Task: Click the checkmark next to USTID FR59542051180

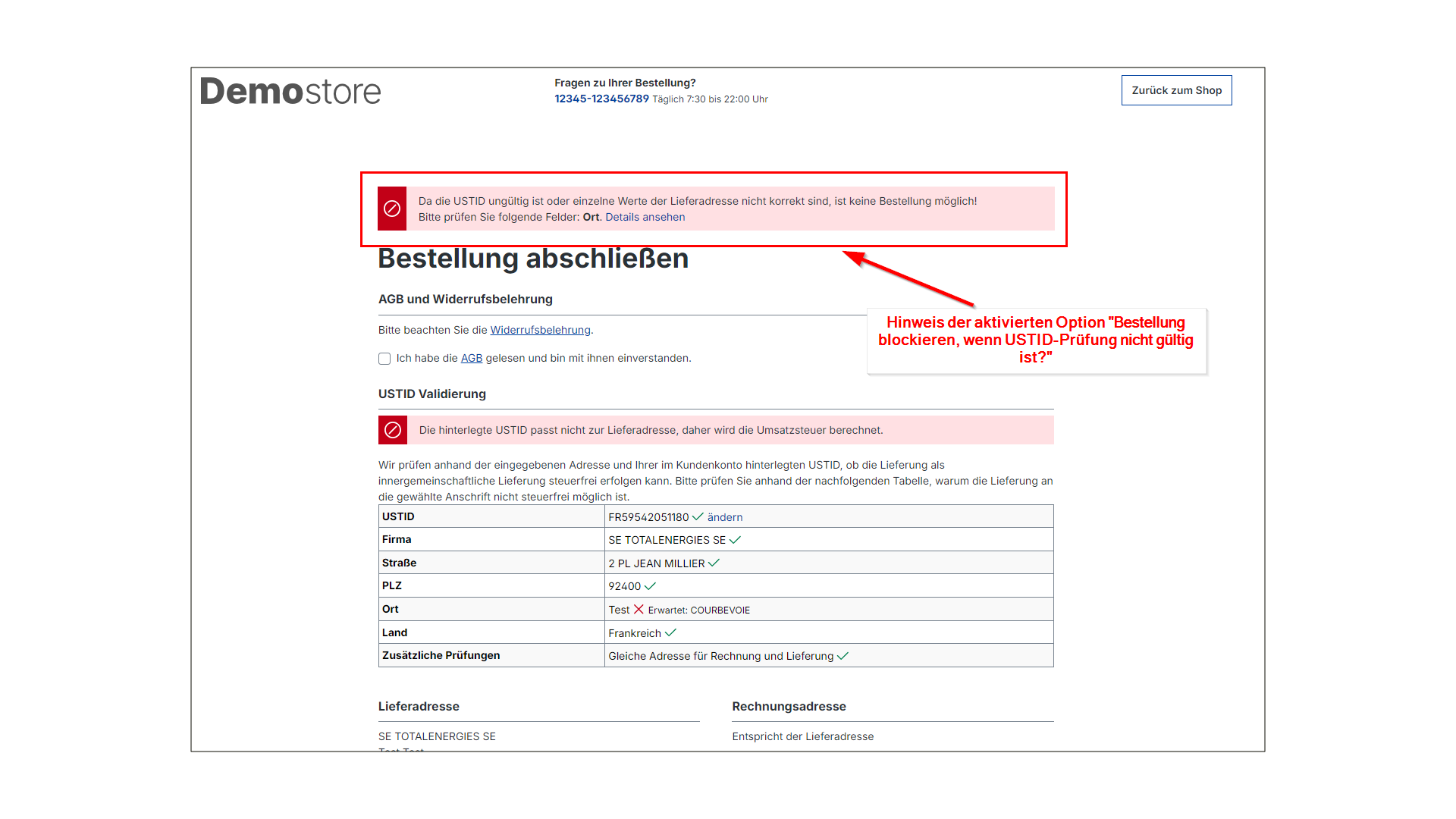Action: [698, 516]
